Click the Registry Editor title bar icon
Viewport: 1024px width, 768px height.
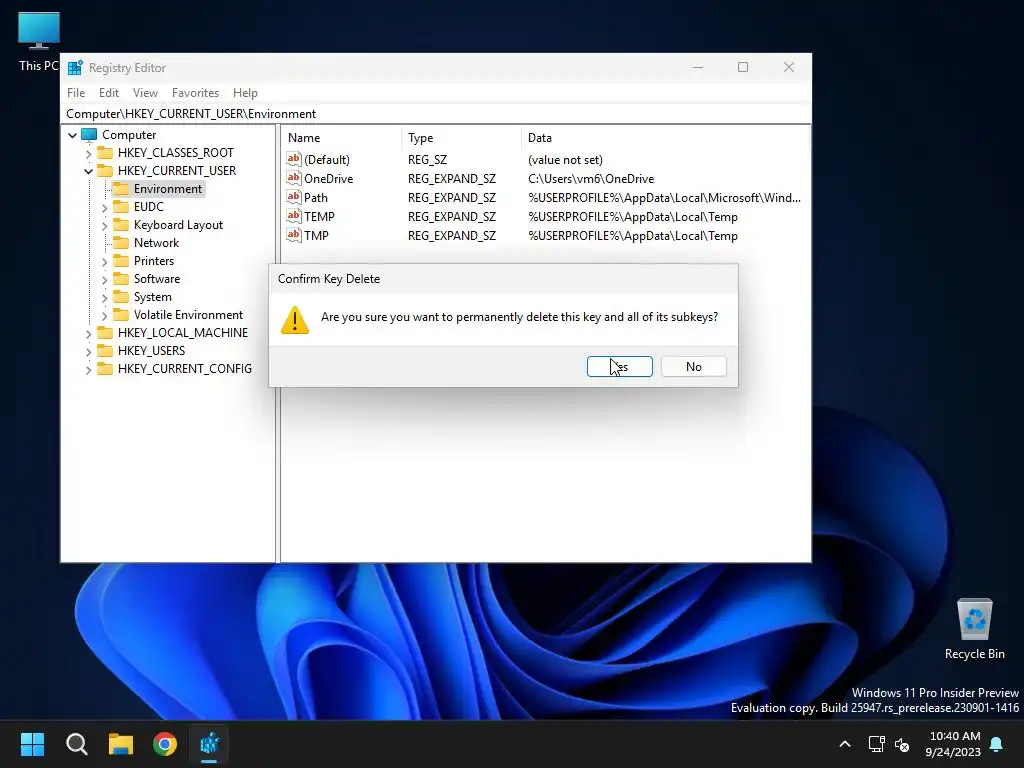[75, 67]
